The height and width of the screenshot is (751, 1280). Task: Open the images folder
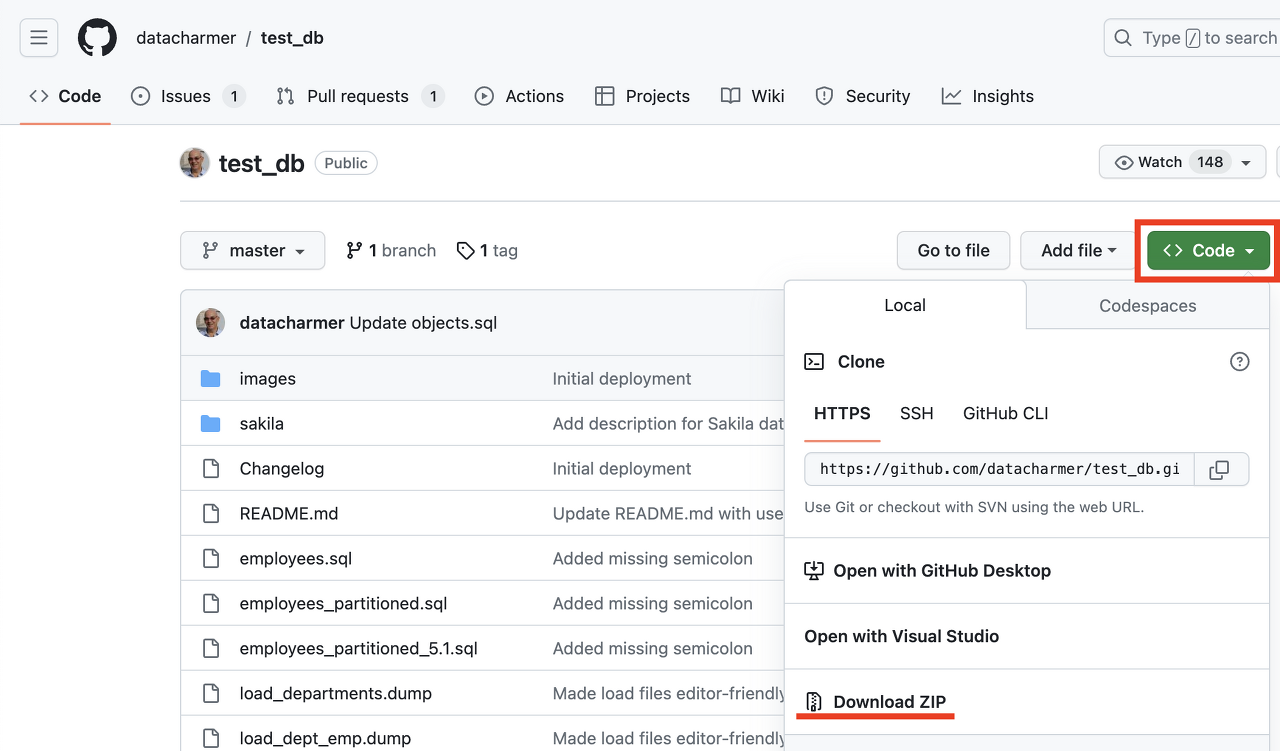[268, 379]
